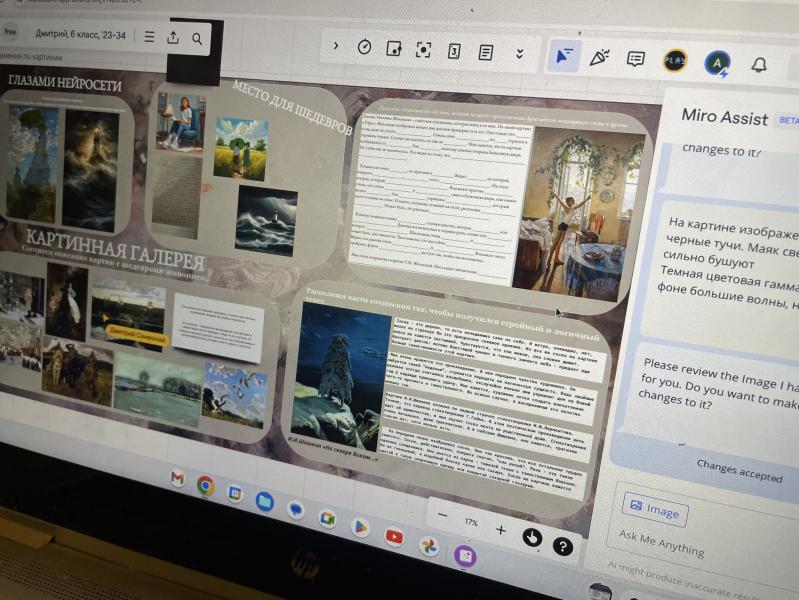The image size is (799, 600).
Task: Click the 'free' plan badge
Action: [10, 32]
